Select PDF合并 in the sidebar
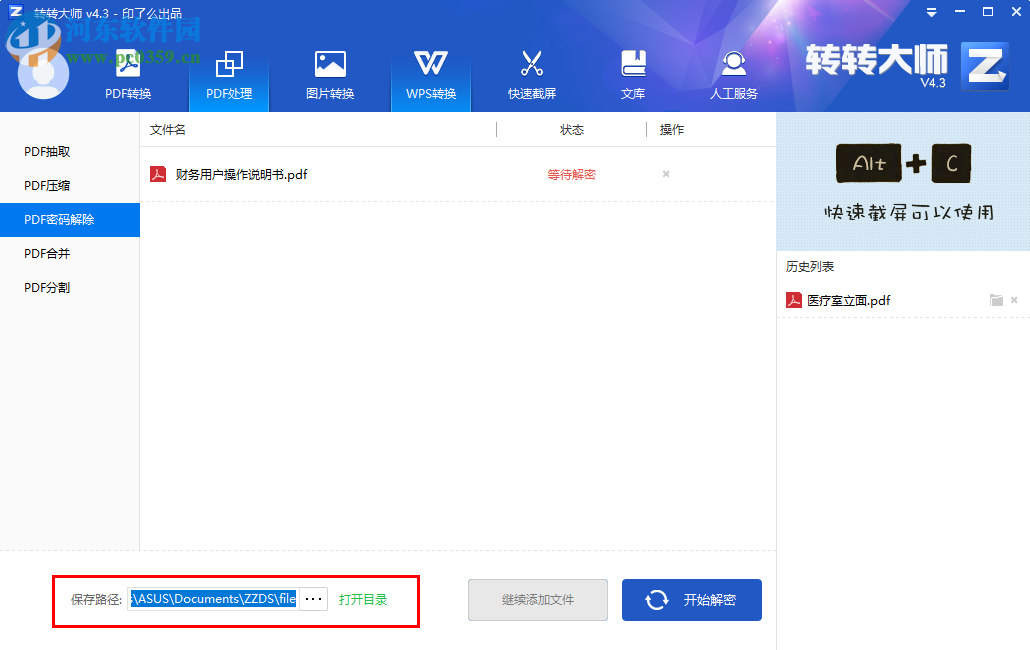1030x650 pixels. (x=46, y=253)
